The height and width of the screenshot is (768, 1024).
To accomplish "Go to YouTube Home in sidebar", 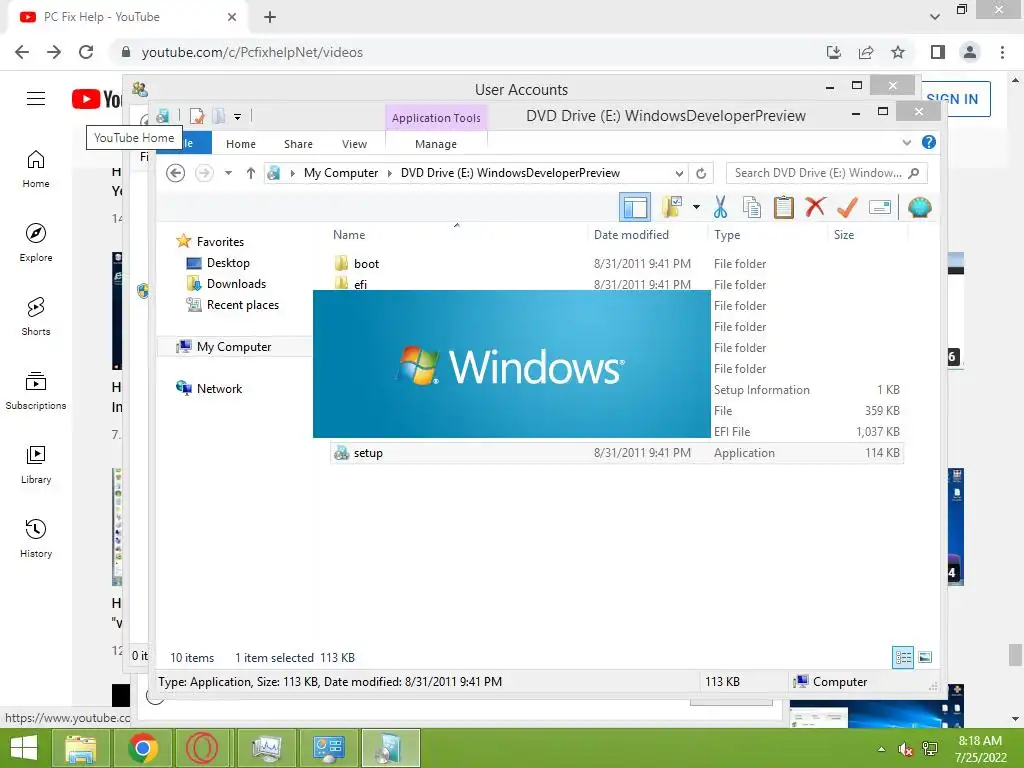I will coord(36,169).
